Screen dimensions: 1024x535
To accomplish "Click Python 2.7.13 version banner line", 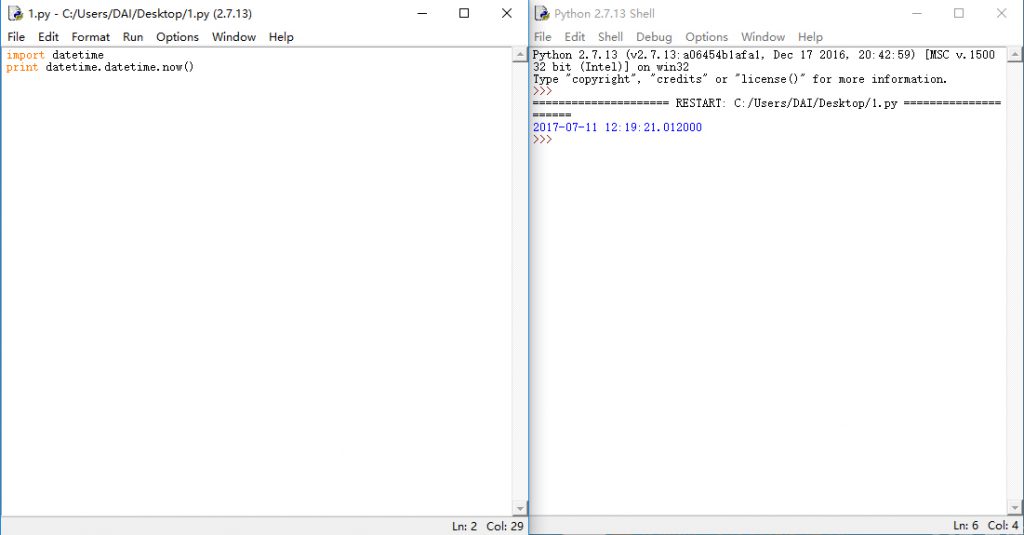I will coord(763,55).
